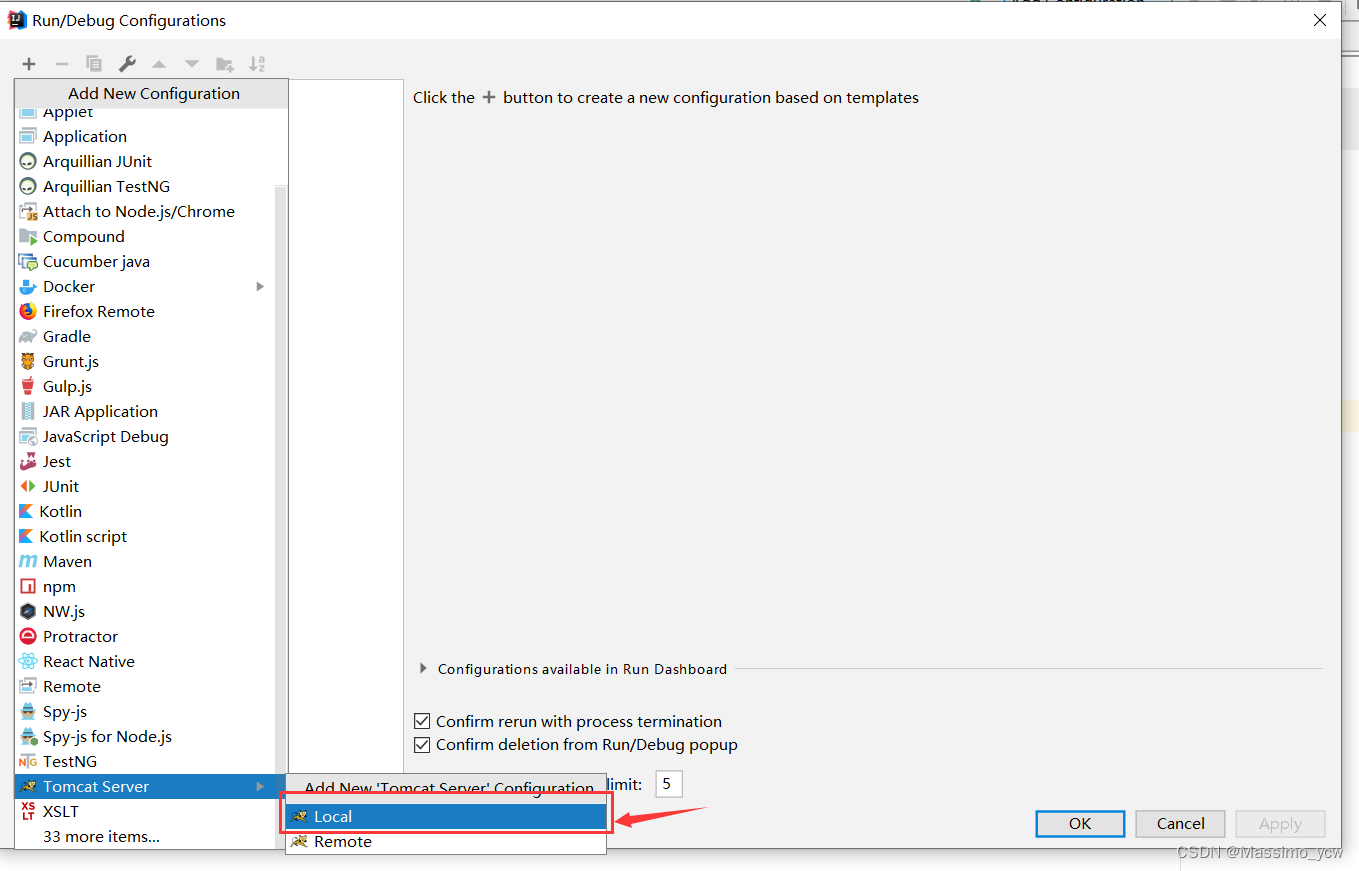Viewport: 1359px width, 871px height.
Task: Click the Grunt.js icon
Action: 28,361
